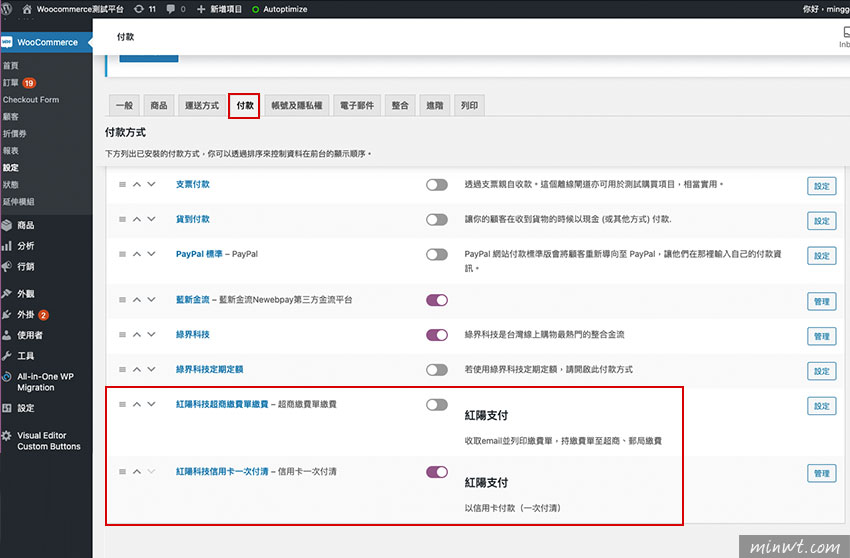Switch to the 商品 settings tab
The width and height of the screenshot is (850, 558).
[159, 105]
